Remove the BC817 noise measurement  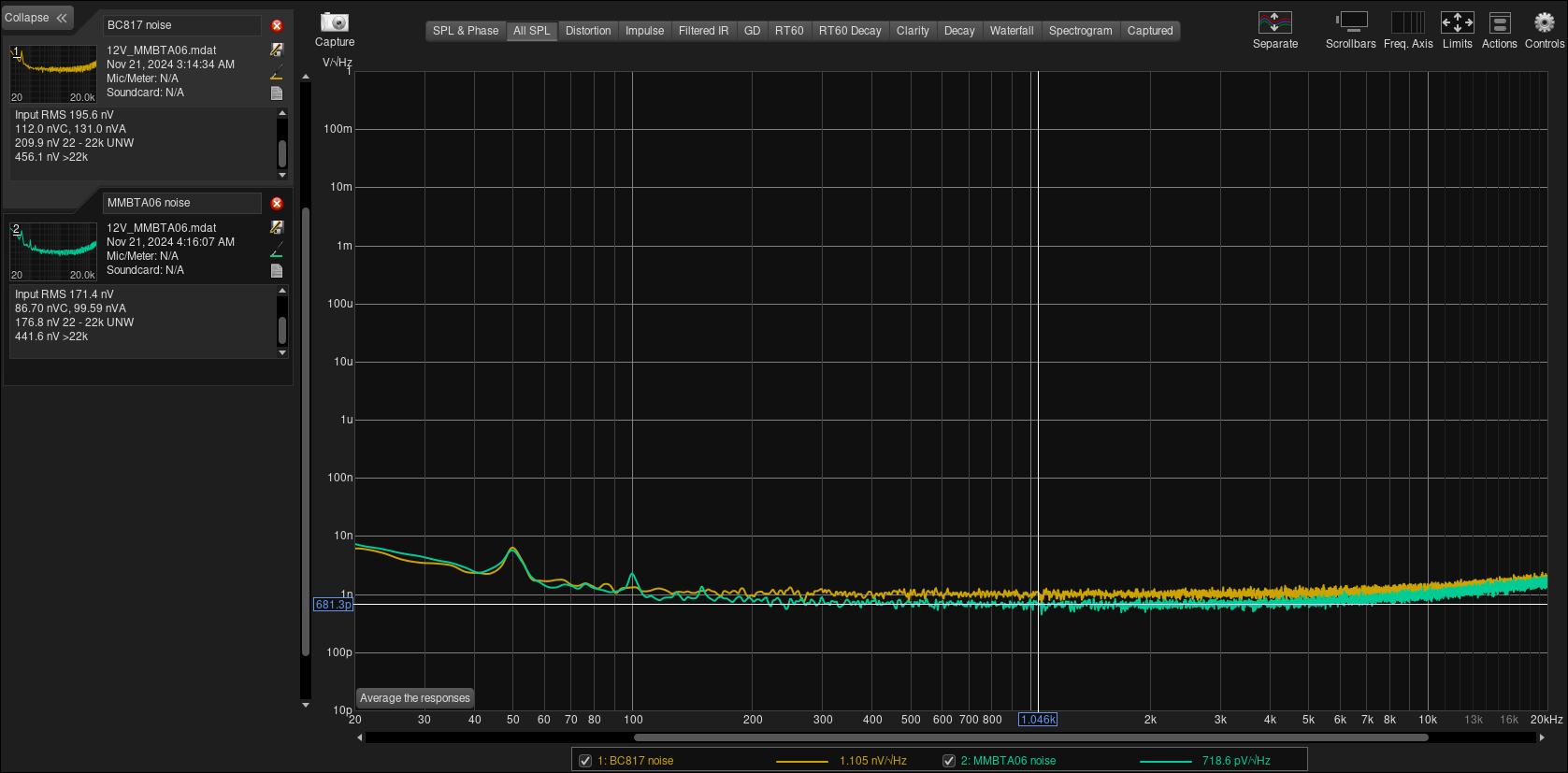pos(277,25)
